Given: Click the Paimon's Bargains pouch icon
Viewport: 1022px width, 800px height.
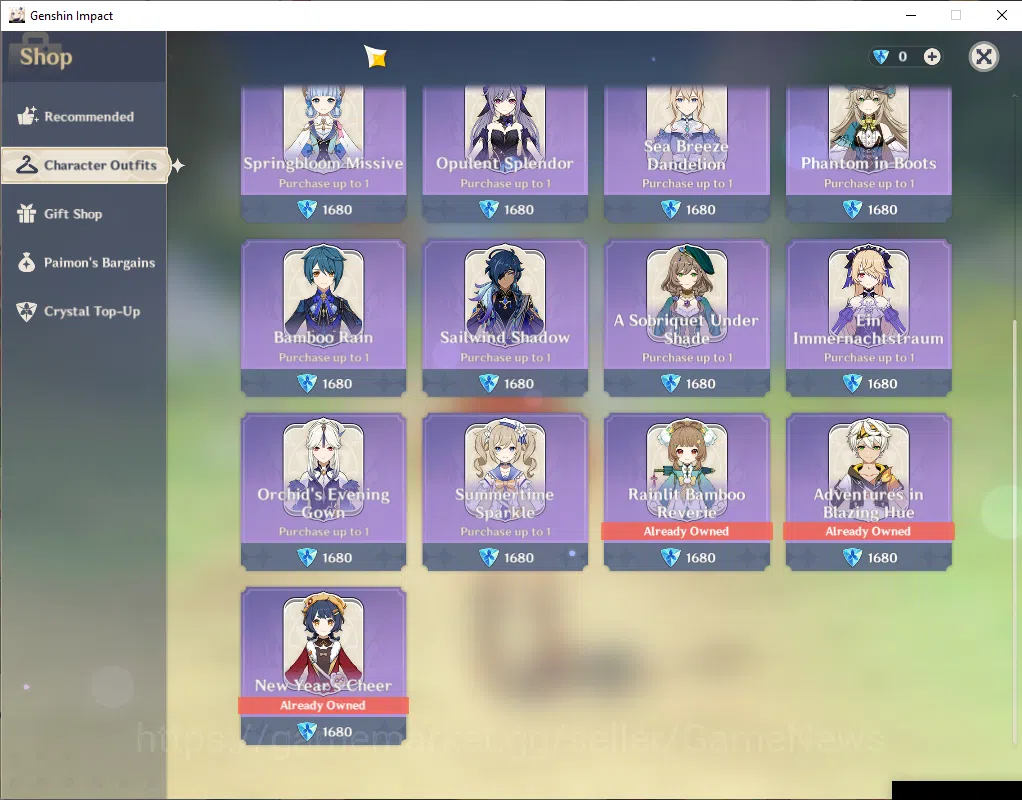Looking at the screenshot, I should [27, 262].
